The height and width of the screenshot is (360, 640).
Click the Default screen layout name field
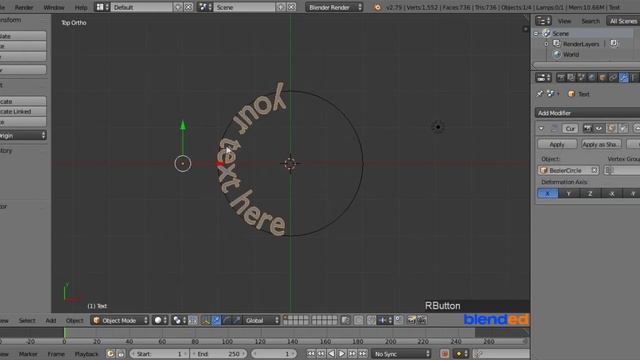pos(142,7)
